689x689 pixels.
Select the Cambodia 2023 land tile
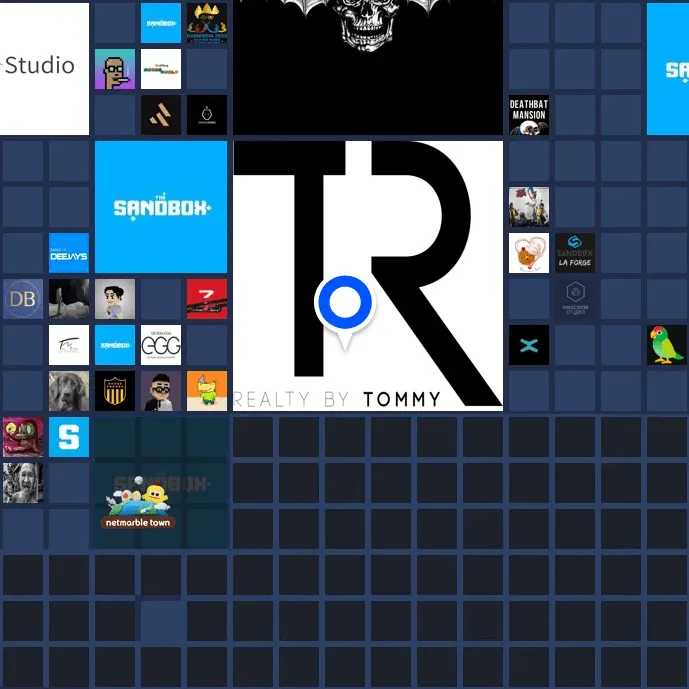(x=207, y=23)
